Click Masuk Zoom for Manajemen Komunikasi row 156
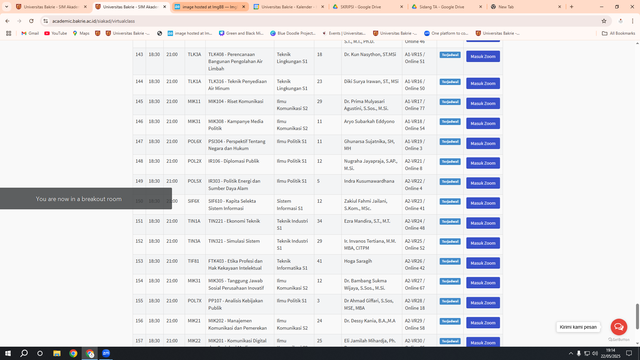The height and width of the screenshot is (360, 640). tap(483, 323)
